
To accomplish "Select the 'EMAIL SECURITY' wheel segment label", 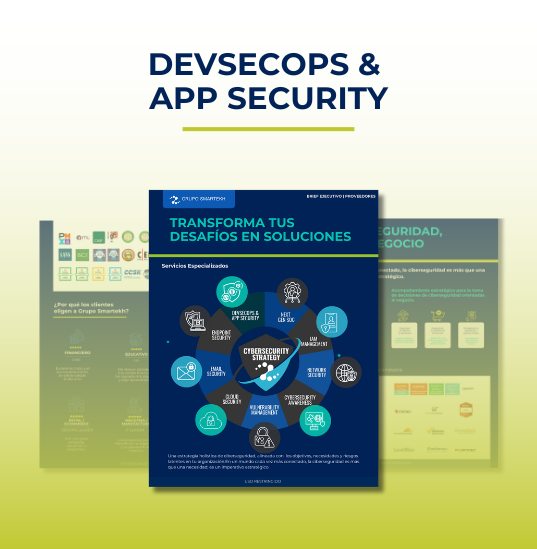I will pos(216,371).
